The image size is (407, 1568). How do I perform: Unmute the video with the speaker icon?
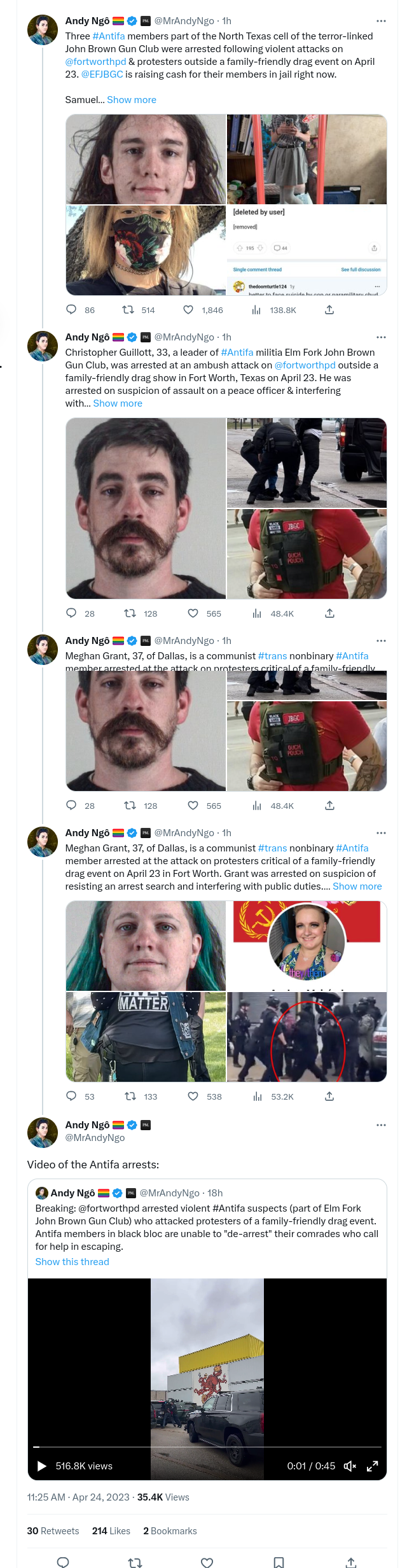pos(350,1466)
